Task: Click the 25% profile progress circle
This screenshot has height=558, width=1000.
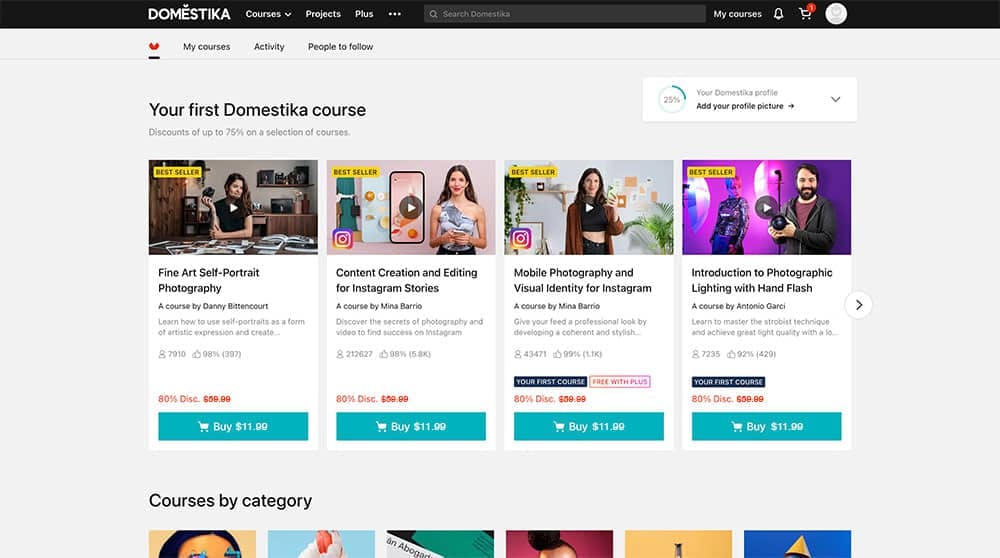Action: tap(672, 99)
